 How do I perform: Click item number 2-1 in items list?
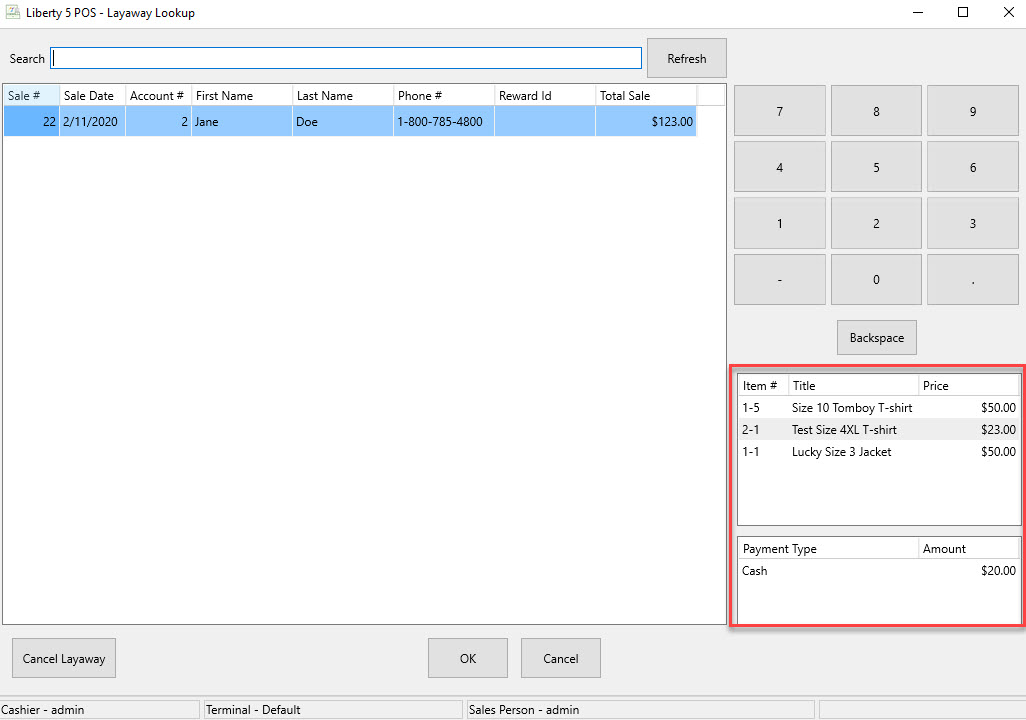point(751,430)
